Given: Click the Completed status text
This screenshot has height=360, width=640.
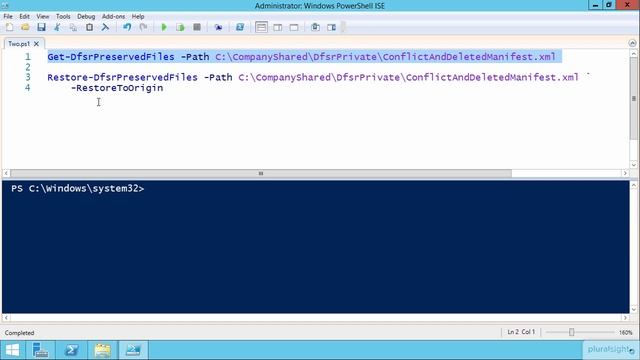Looking at the screenshot, I should [x=20, y=333].
